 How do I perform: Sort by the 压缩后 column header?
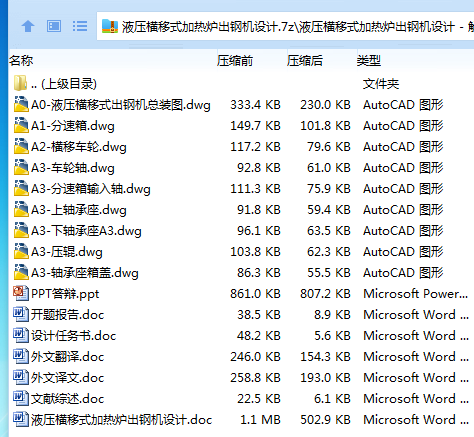click(x=305, y=61)
